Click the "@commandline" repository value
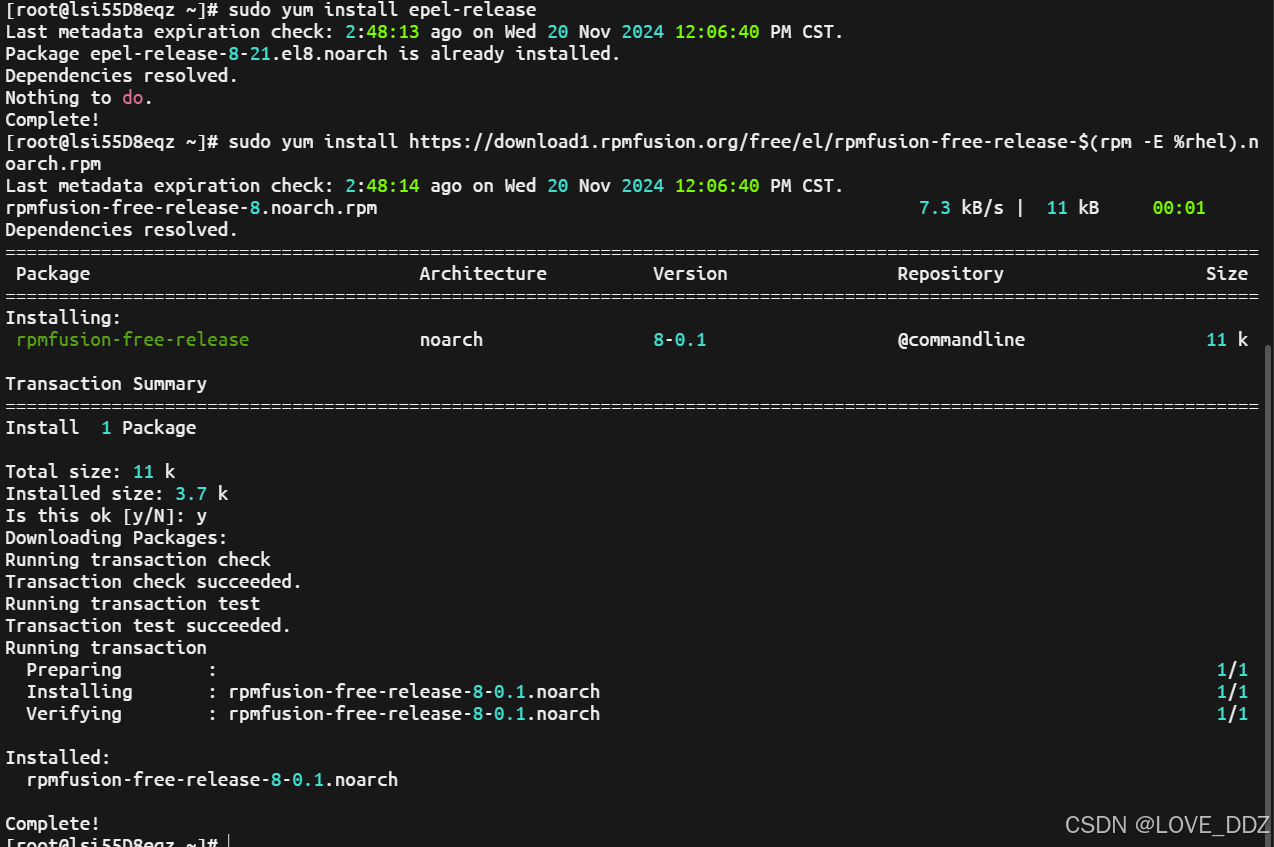This screenshot has height=847, width=1274. (961, 340)
